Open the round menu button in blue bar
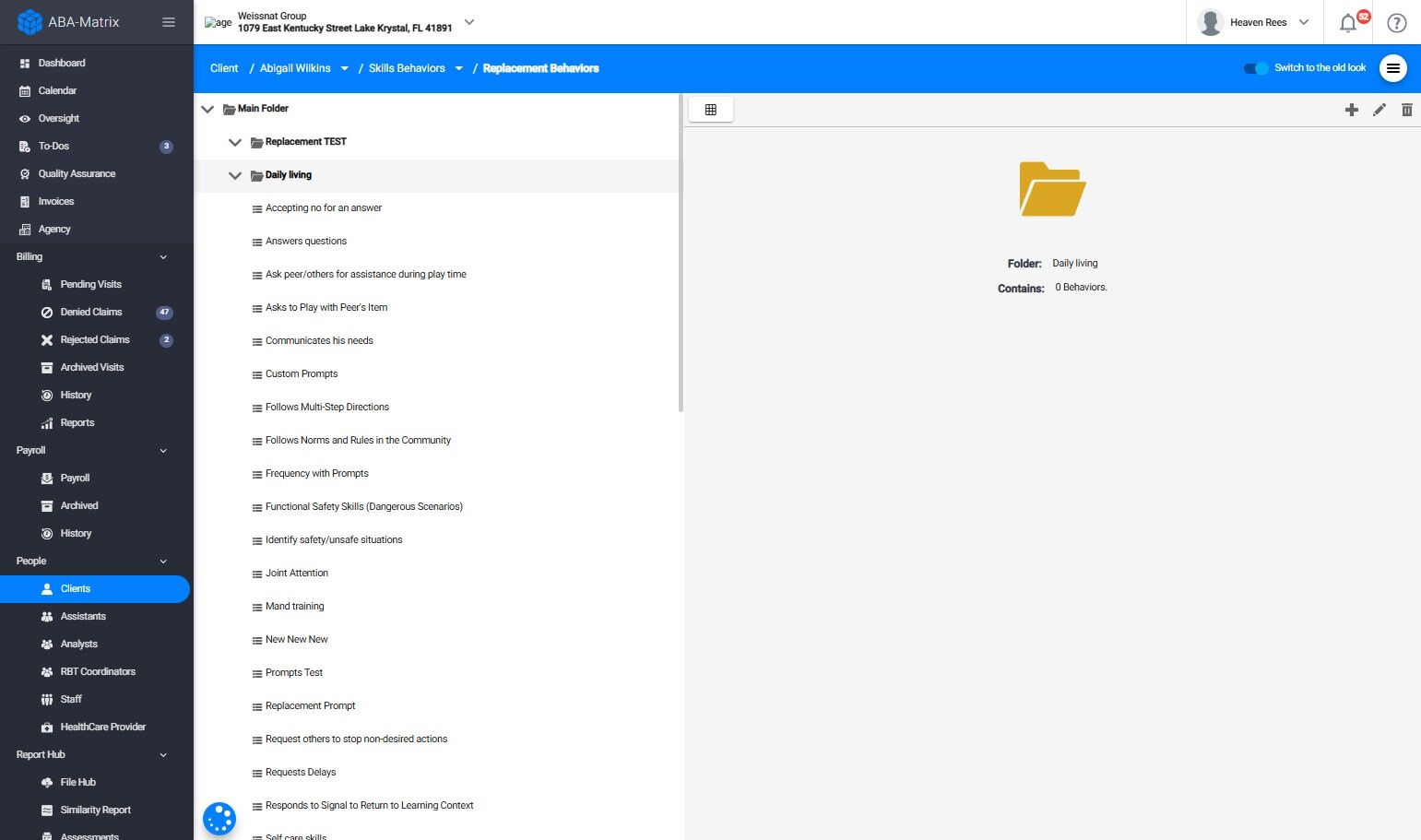1421x840 pixels. point(1393,68)
